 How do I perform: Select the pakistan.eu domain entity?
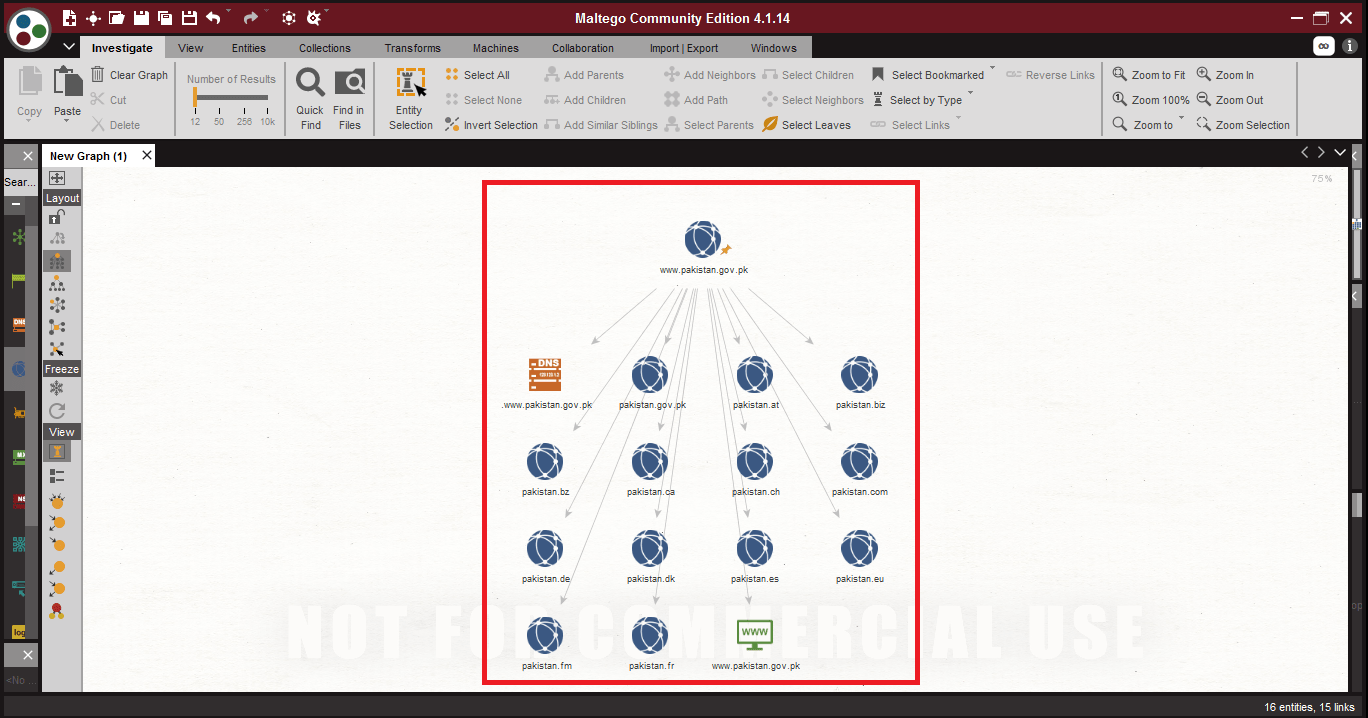[x=860, y=549]
